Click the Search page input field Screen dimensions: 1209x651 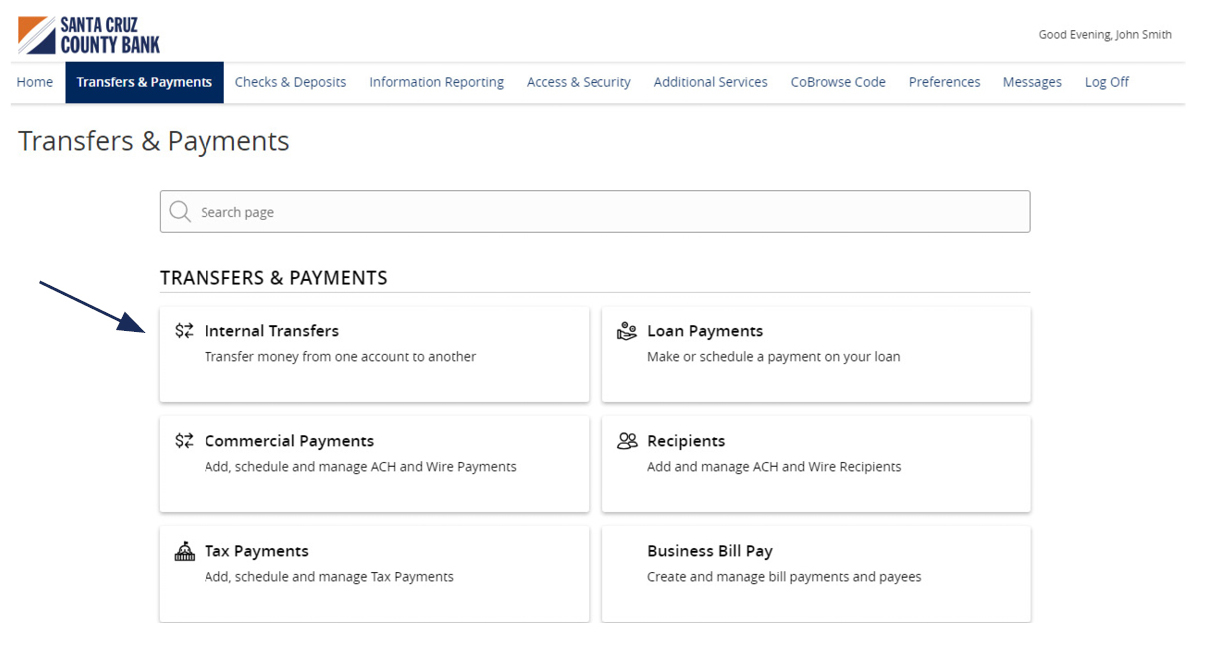pos(595,211)
